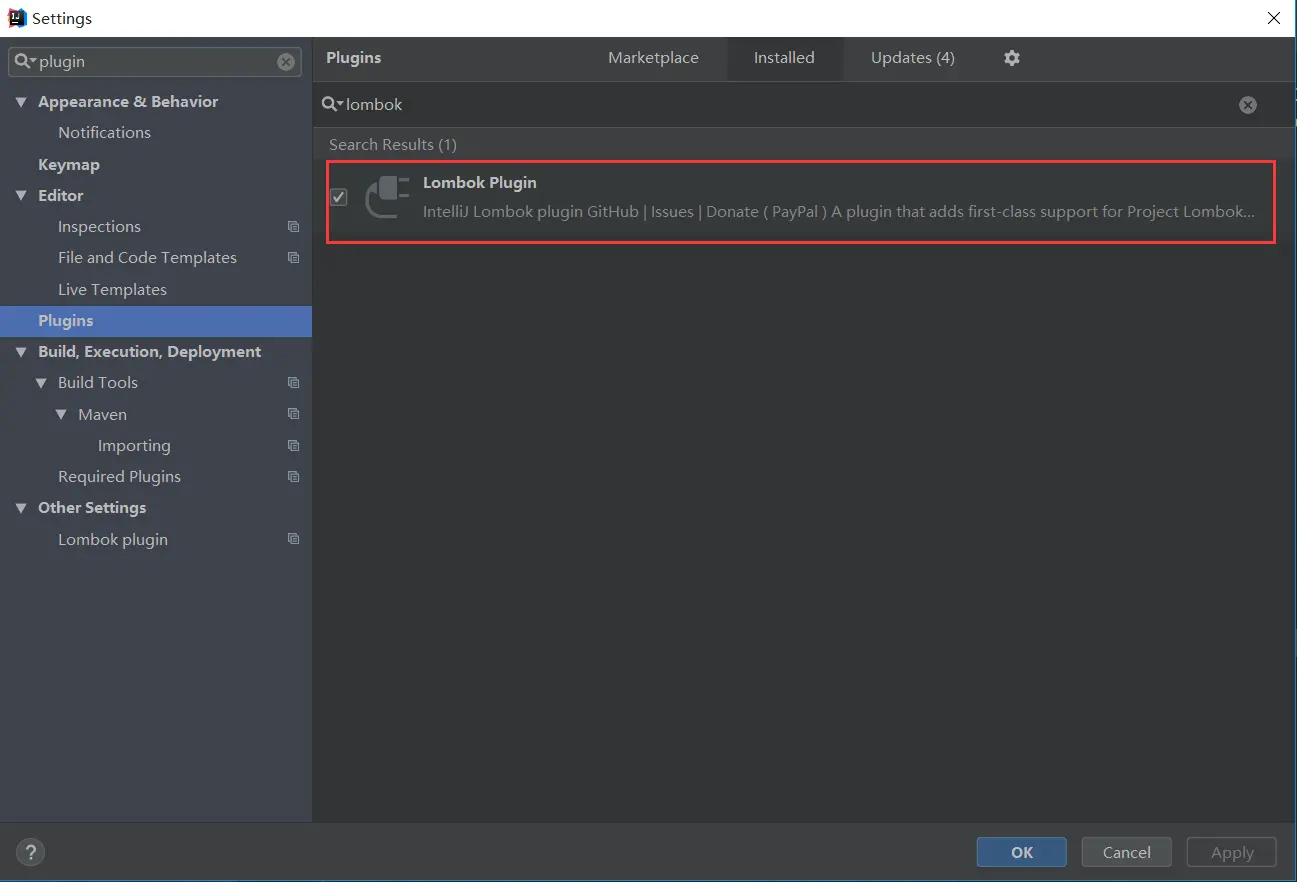Click into the settings search box
The height and width of the screenshot is (882, 1297).
155,62
